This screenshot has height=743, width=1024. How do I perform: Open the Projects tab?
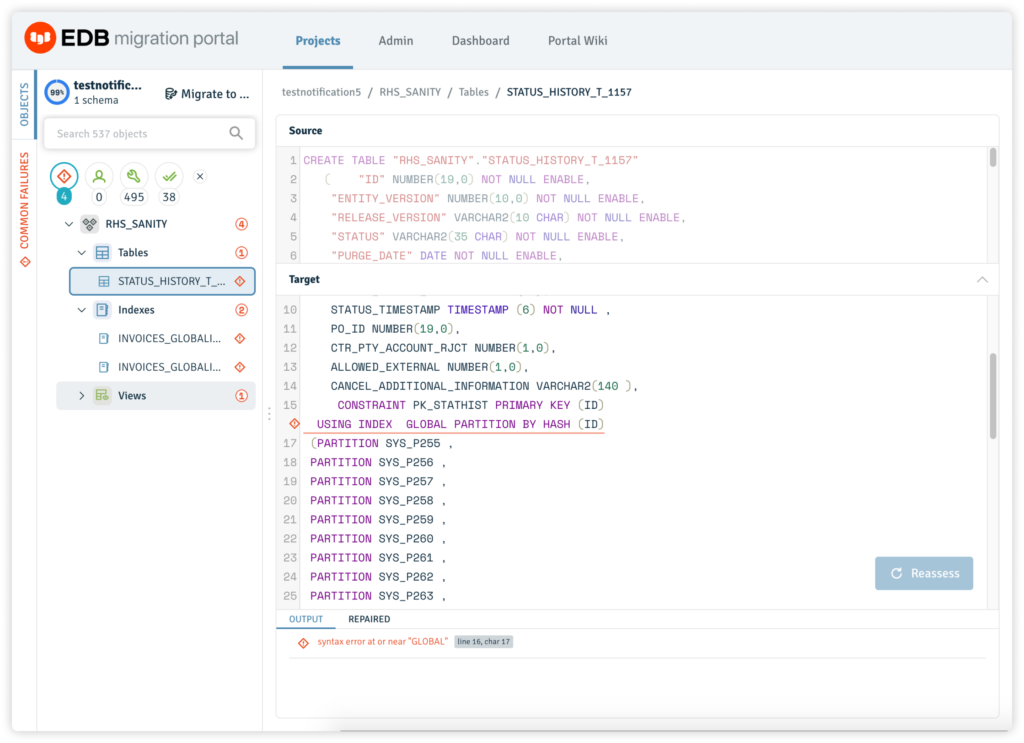(x=317, y=40)
